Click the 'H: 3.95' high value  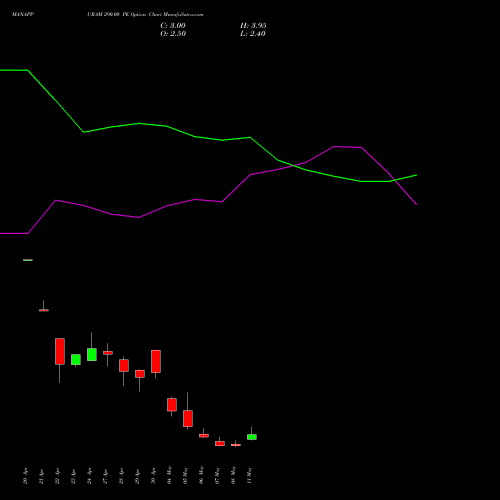[x=253, y=26]
